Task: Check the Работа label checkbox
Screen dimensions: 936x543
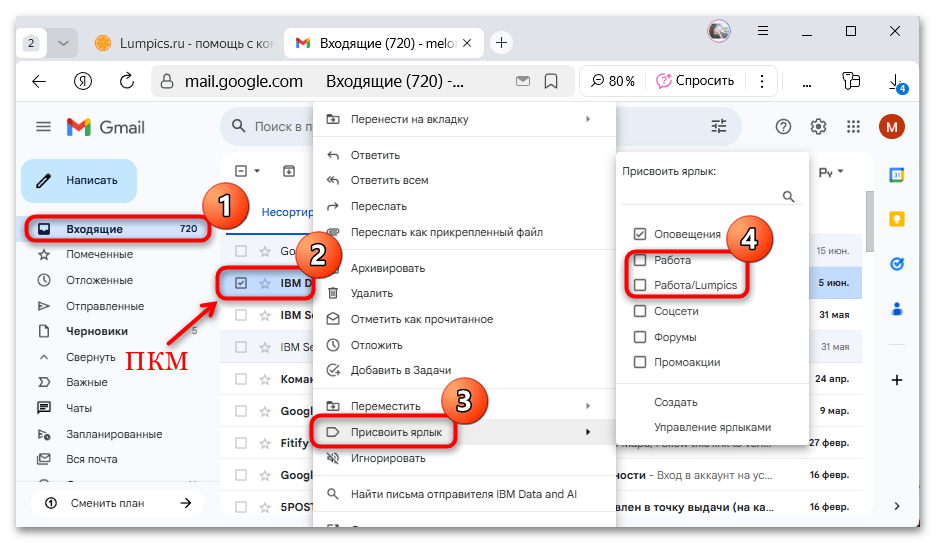Action: 640,260
